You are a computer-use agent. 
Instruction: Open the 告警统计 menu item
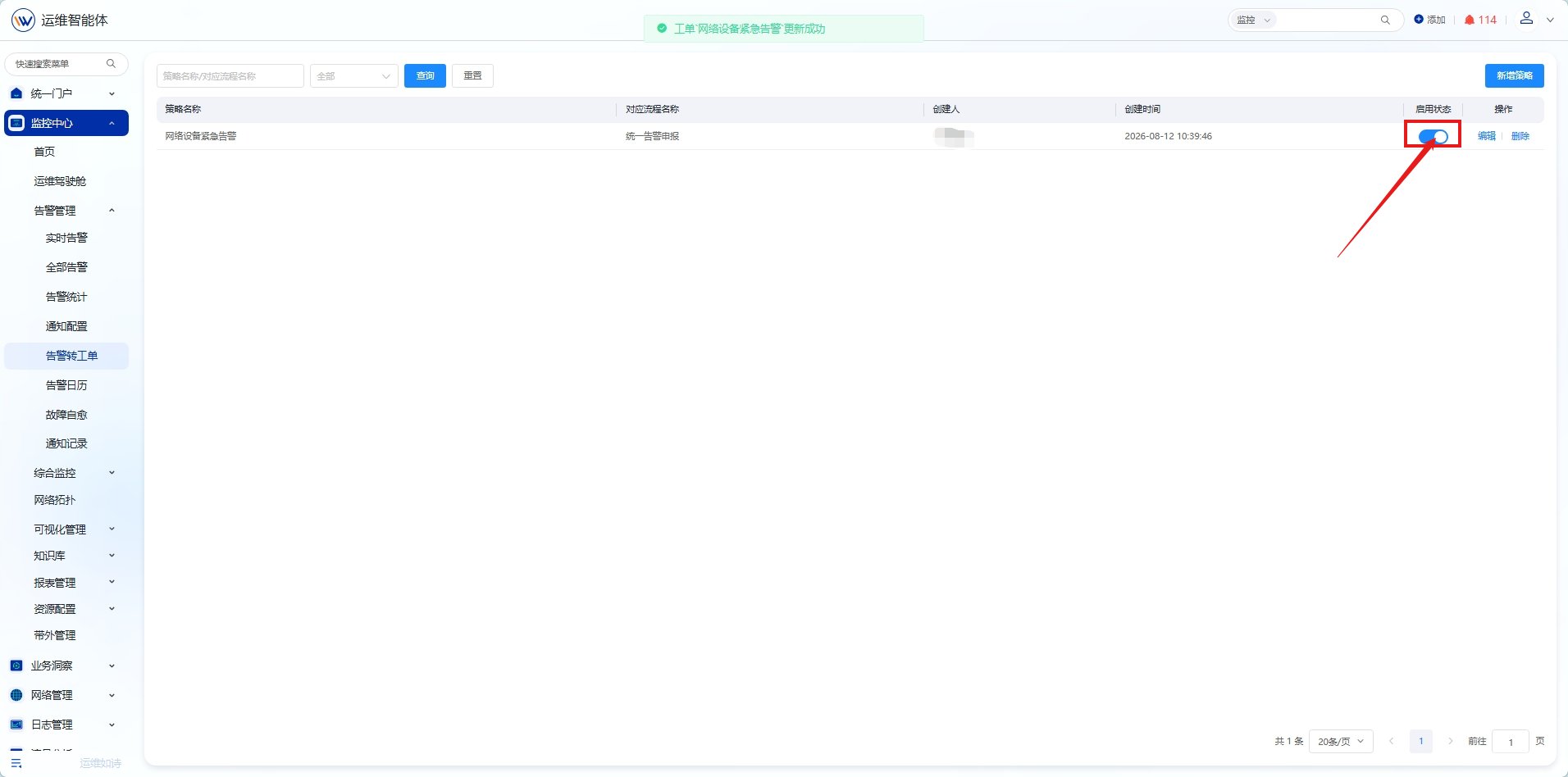[x=66, y=297]
